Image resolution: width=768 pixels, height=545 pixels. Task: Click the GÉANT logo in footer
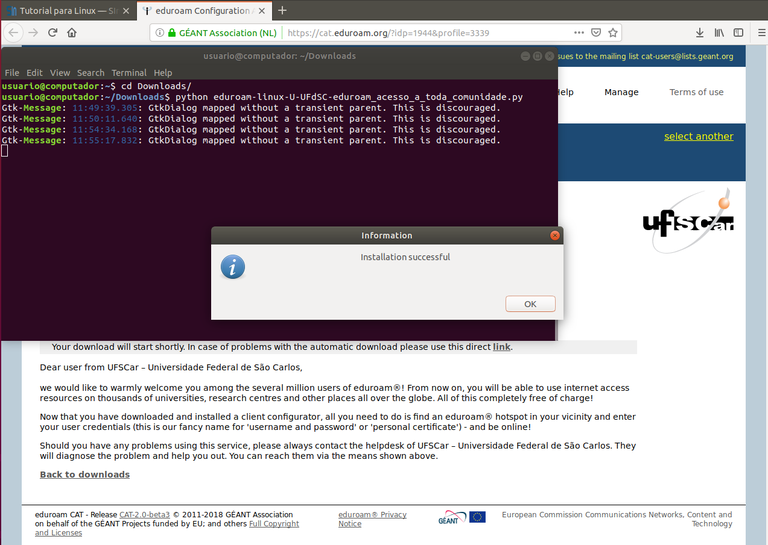click(x=452, y=517)
